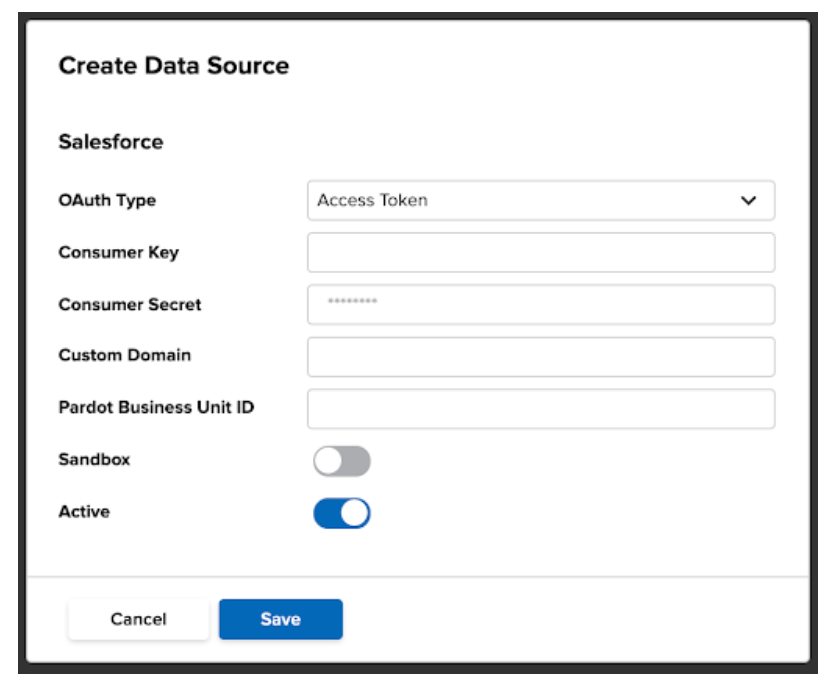Screen dimensions: 828x686
Task: Click the Active label text
Action: [84, 511]
